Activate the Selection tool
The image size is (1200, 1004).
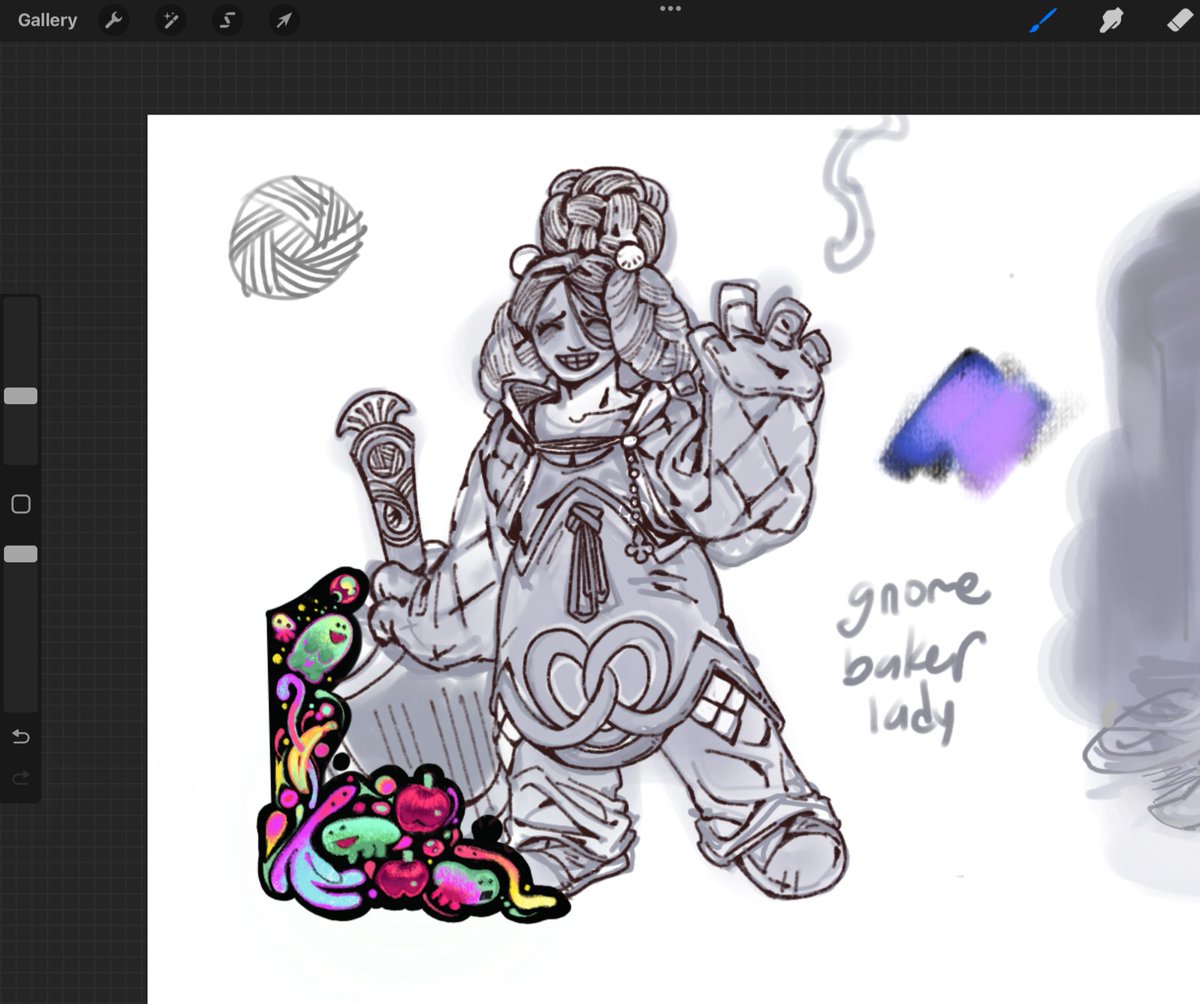pyautogui.click(x=227, y=20)
